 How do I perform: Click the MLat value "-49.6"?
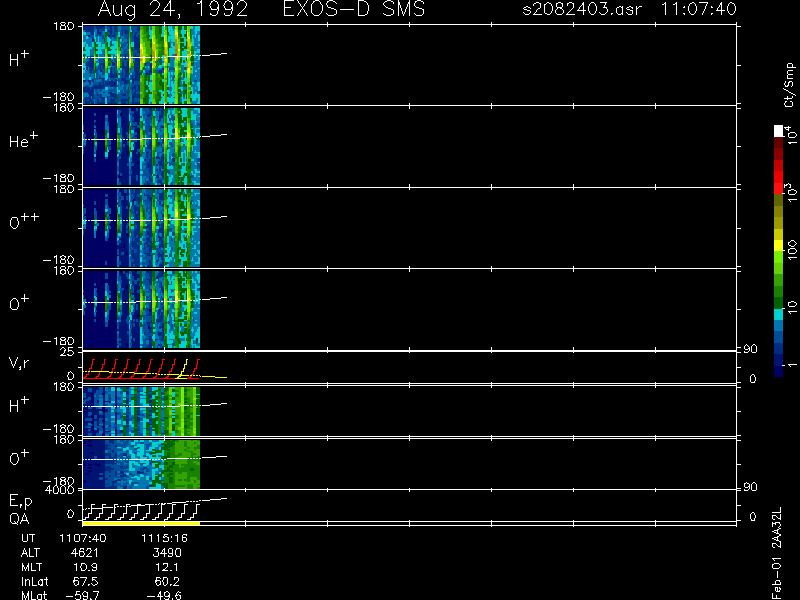[x=164, y=595]
